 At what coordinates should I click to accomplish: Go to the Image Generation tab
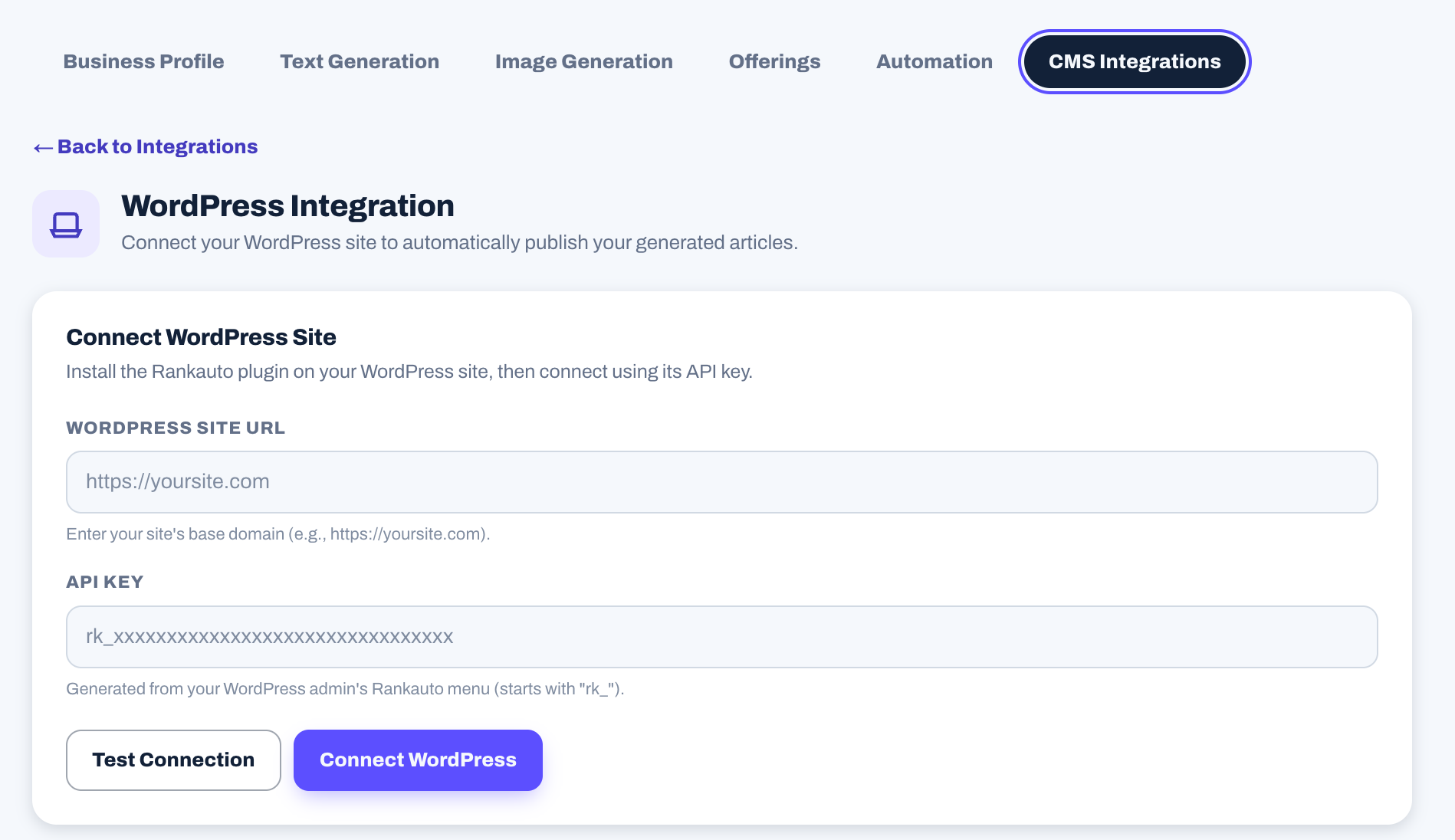[584, 61]
